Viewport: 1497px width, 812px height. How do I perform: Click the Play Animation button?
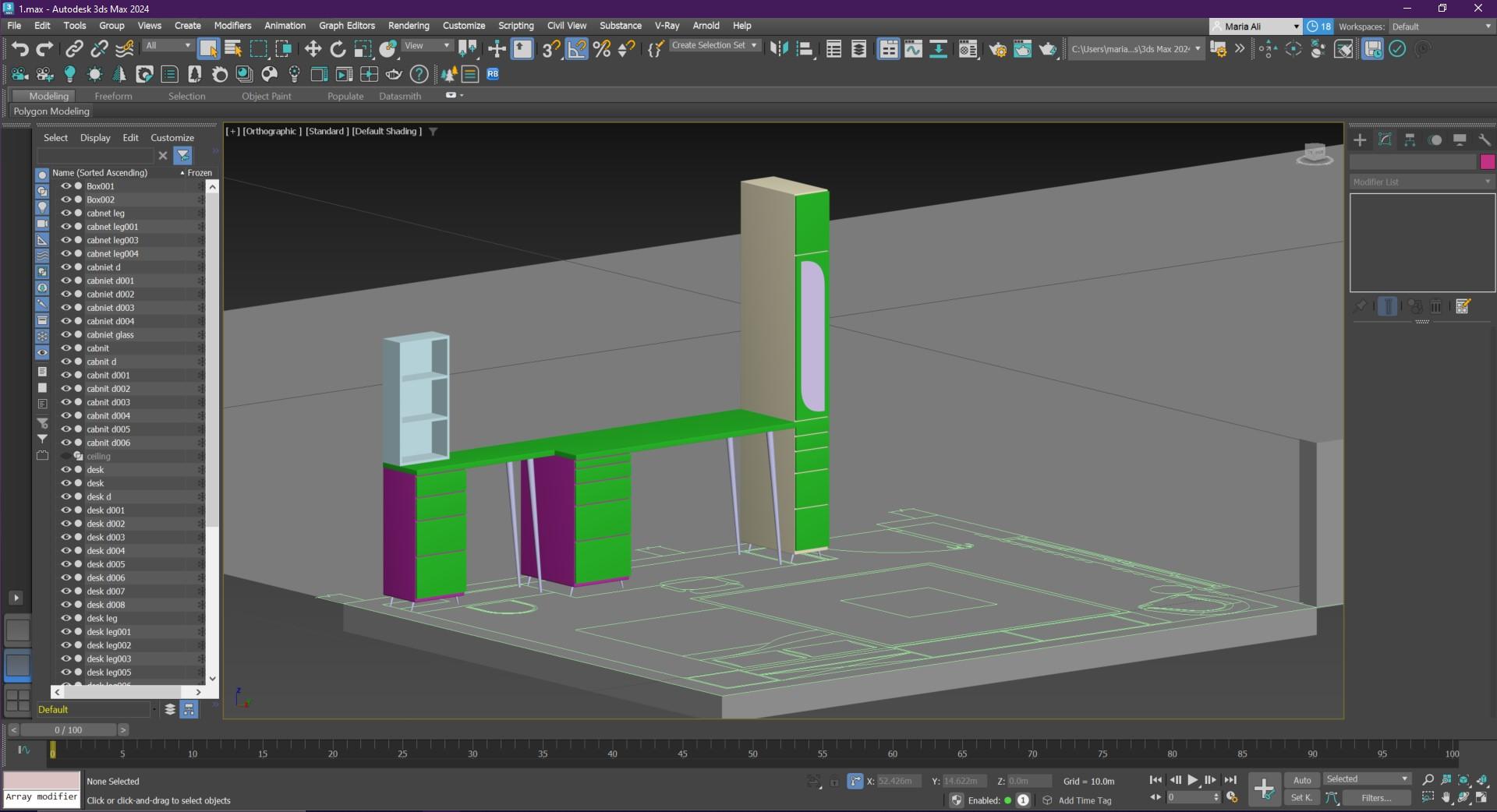(1192, 780)
